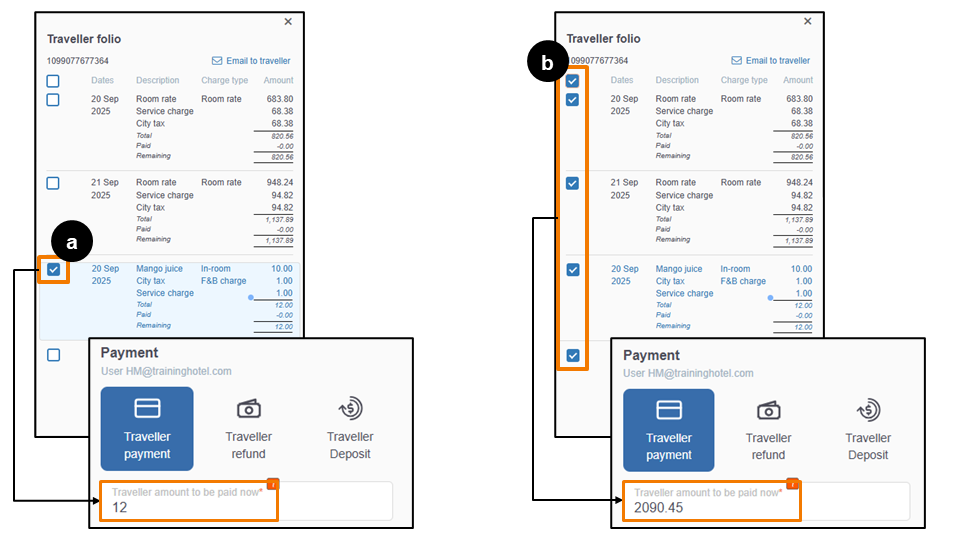Image resolution: width=960 pixels, height=540 pixels.
Task: Click 683.80 amount in left folio
Action: pyautogui.click(x=280, y=99)
